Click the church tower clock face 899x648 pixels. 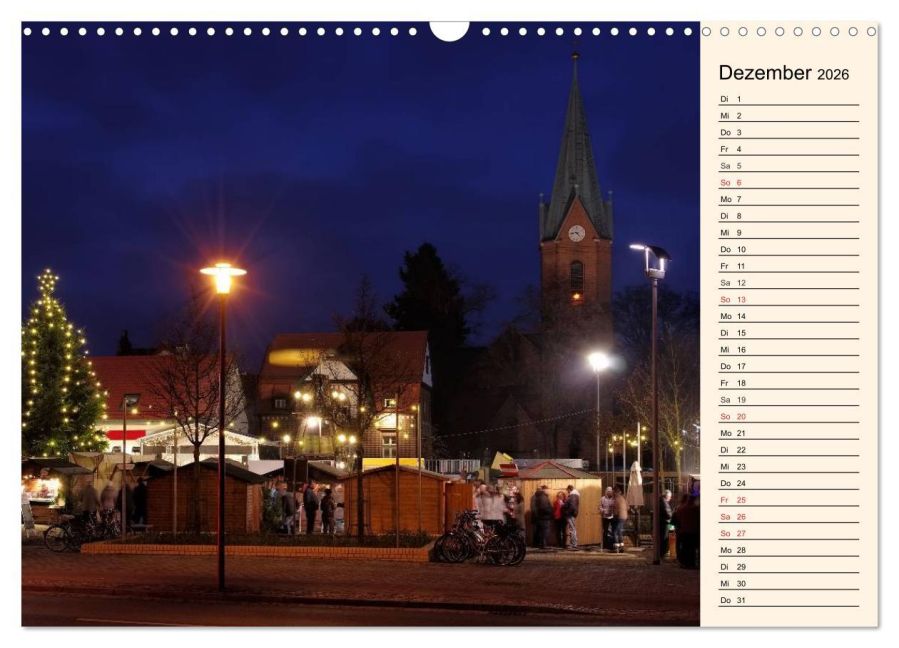pyautogui.click(x=576, y=233)
